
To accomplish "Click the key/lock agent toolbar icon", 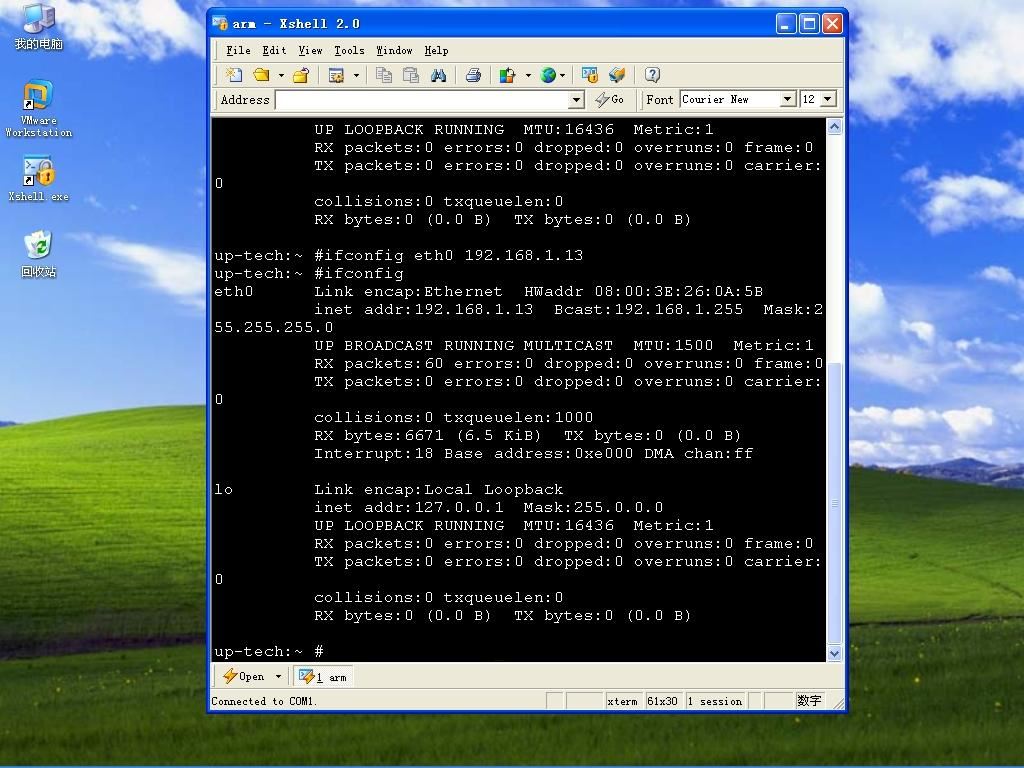I will pos(590,75).
